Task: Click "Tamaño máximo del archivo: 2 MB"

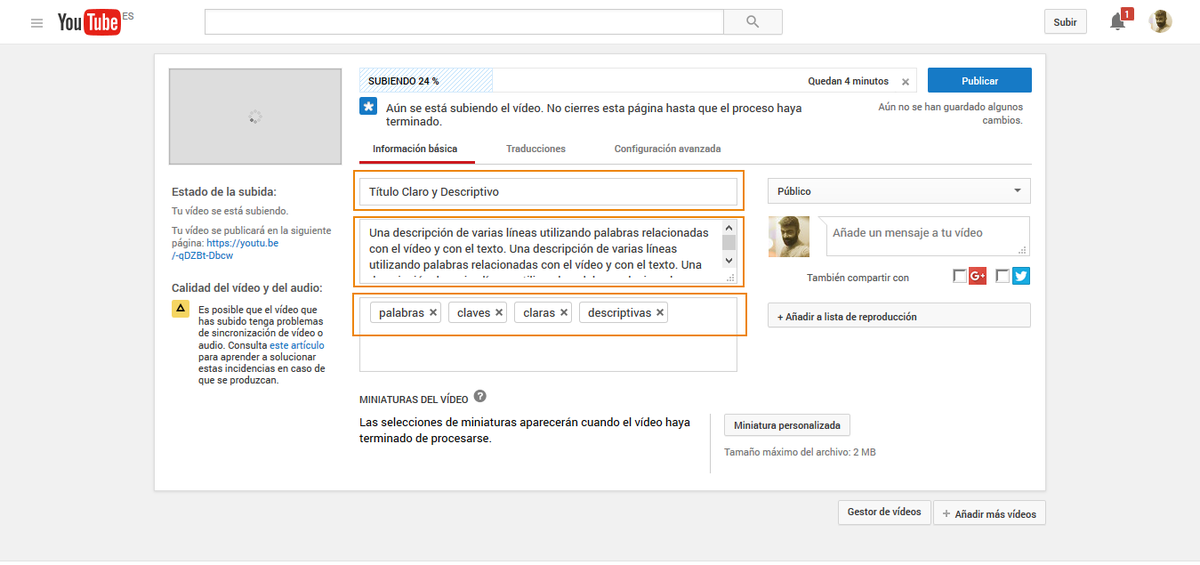Action: click(x=800, y=452)
